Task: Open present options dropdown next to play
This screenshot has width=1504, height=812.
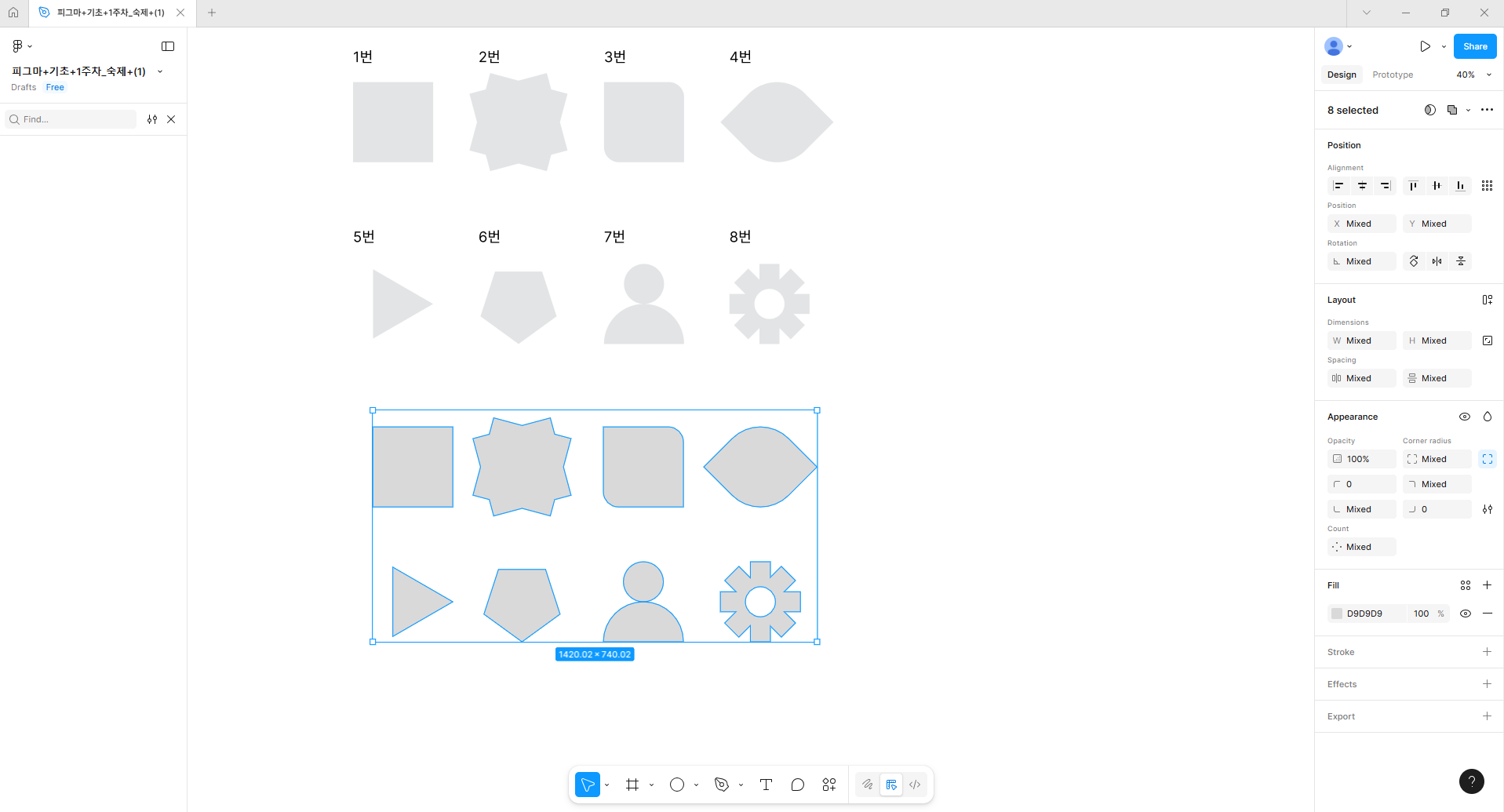Action: click(1444, 46)
